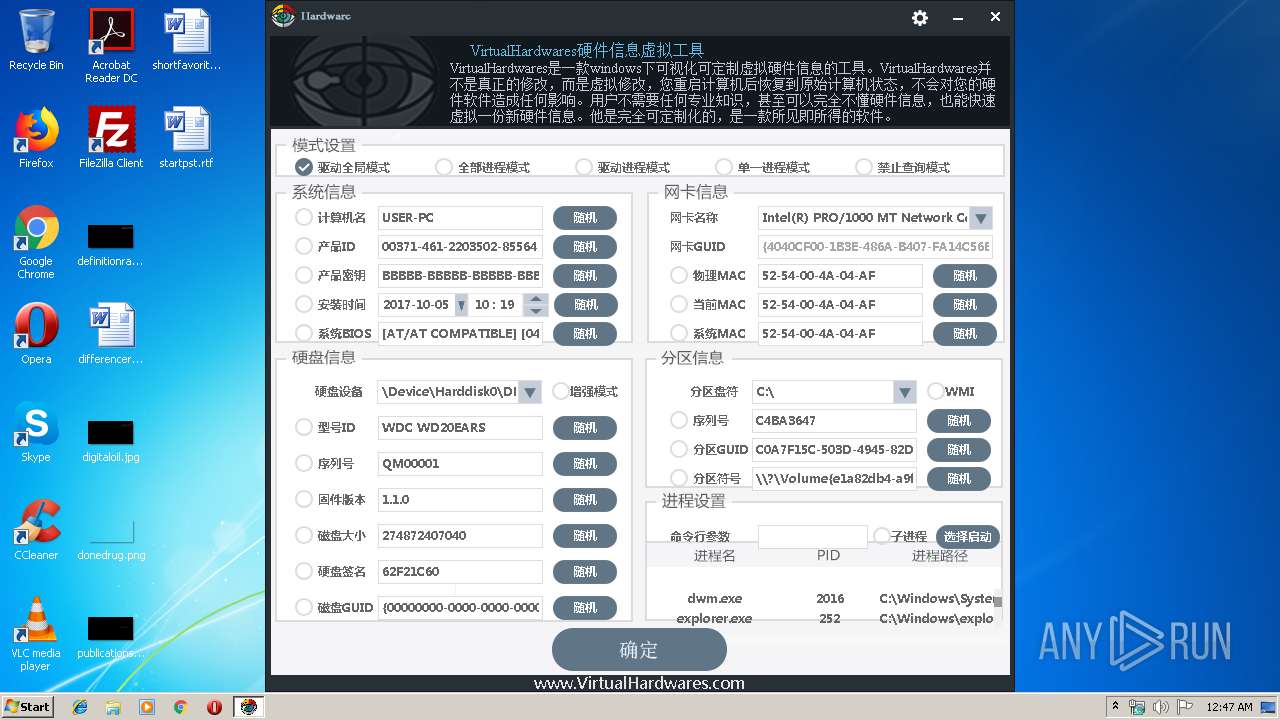Click the 序列号 field QM00001
1280x720 pixels.
[x=460, y=464]
